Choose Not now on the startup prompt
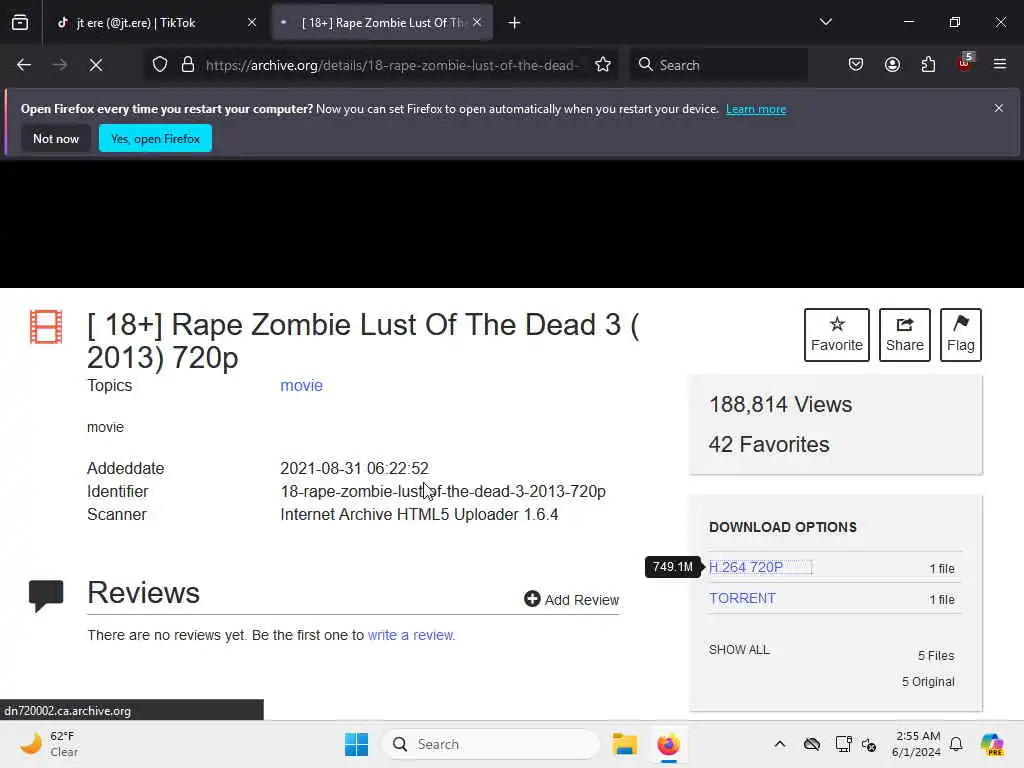Image resolution: width=1024 pixels, height=768 pixels. pos(56,138)
